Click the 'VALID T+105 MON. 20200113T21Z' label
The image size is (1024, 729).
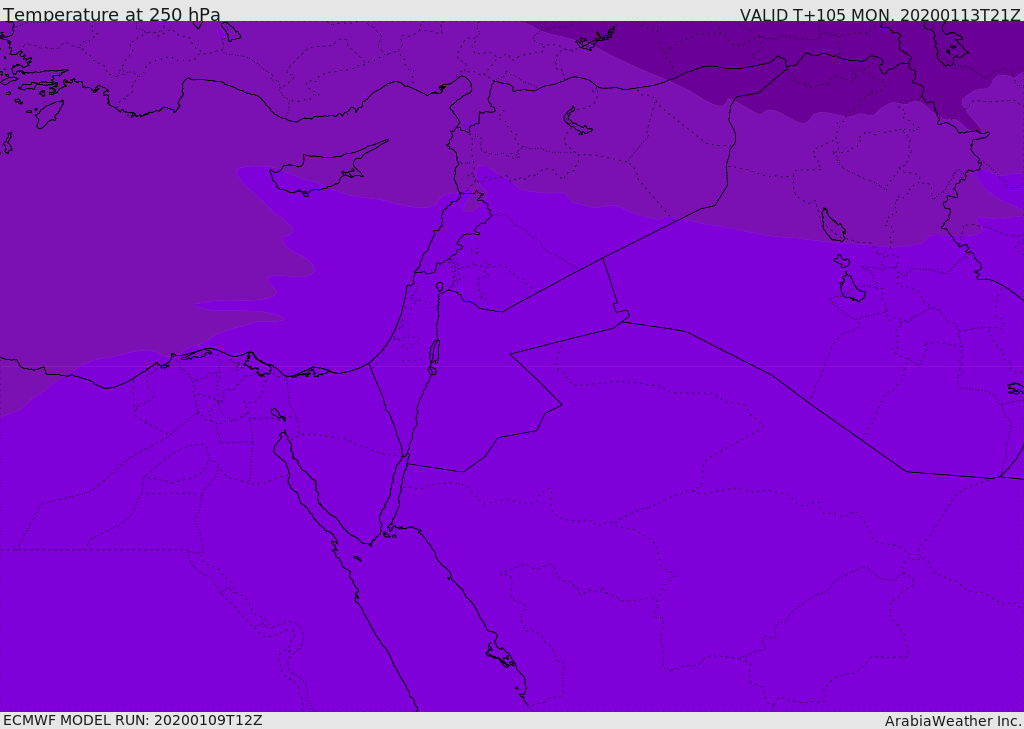tap(880, 14)
